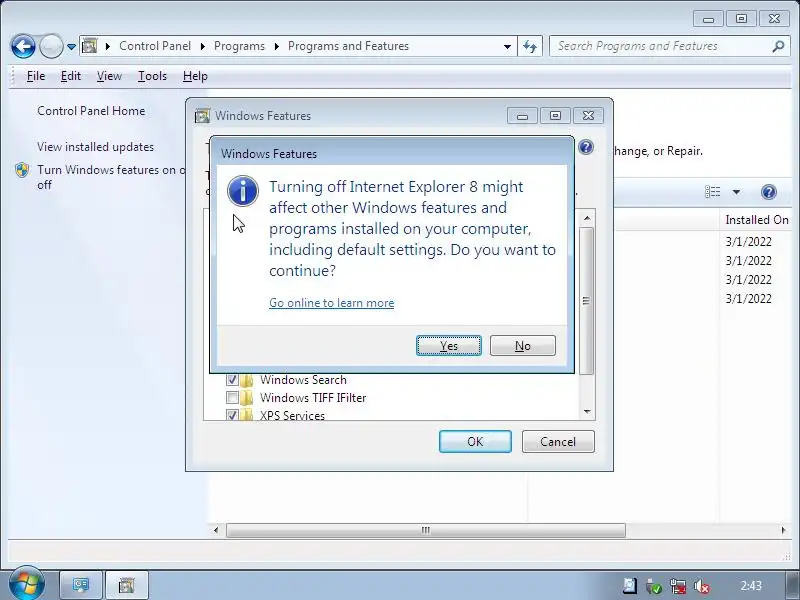Click Show desktop button at taskbar end
Image resolution: width=800 pixels, height=600 pixels.
(x=792, y=585)
